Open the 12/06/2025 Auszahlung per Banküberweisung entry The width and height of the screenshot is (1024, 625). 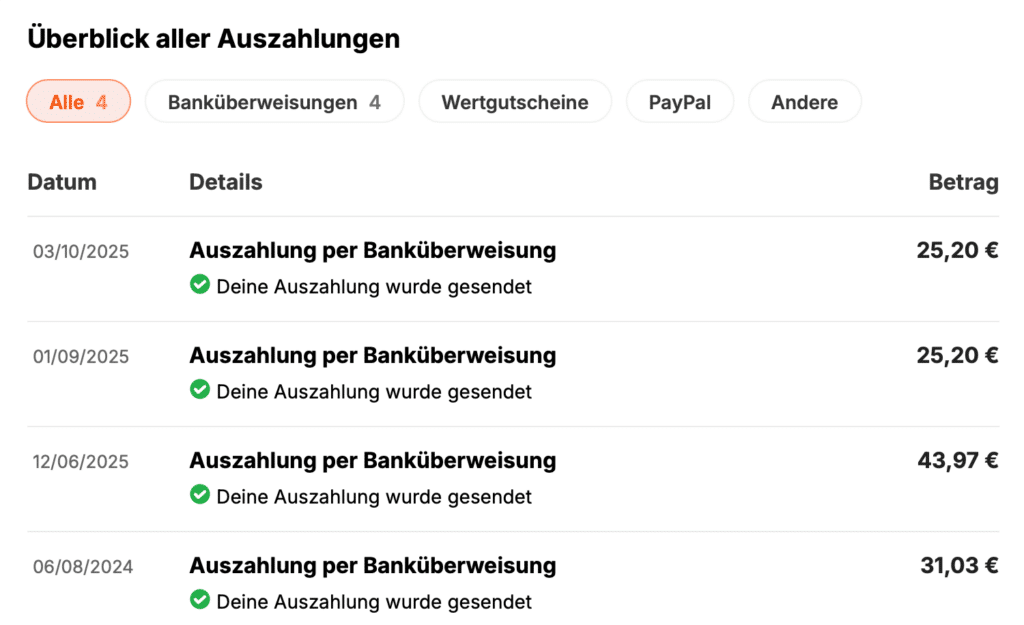click(372, 460)
